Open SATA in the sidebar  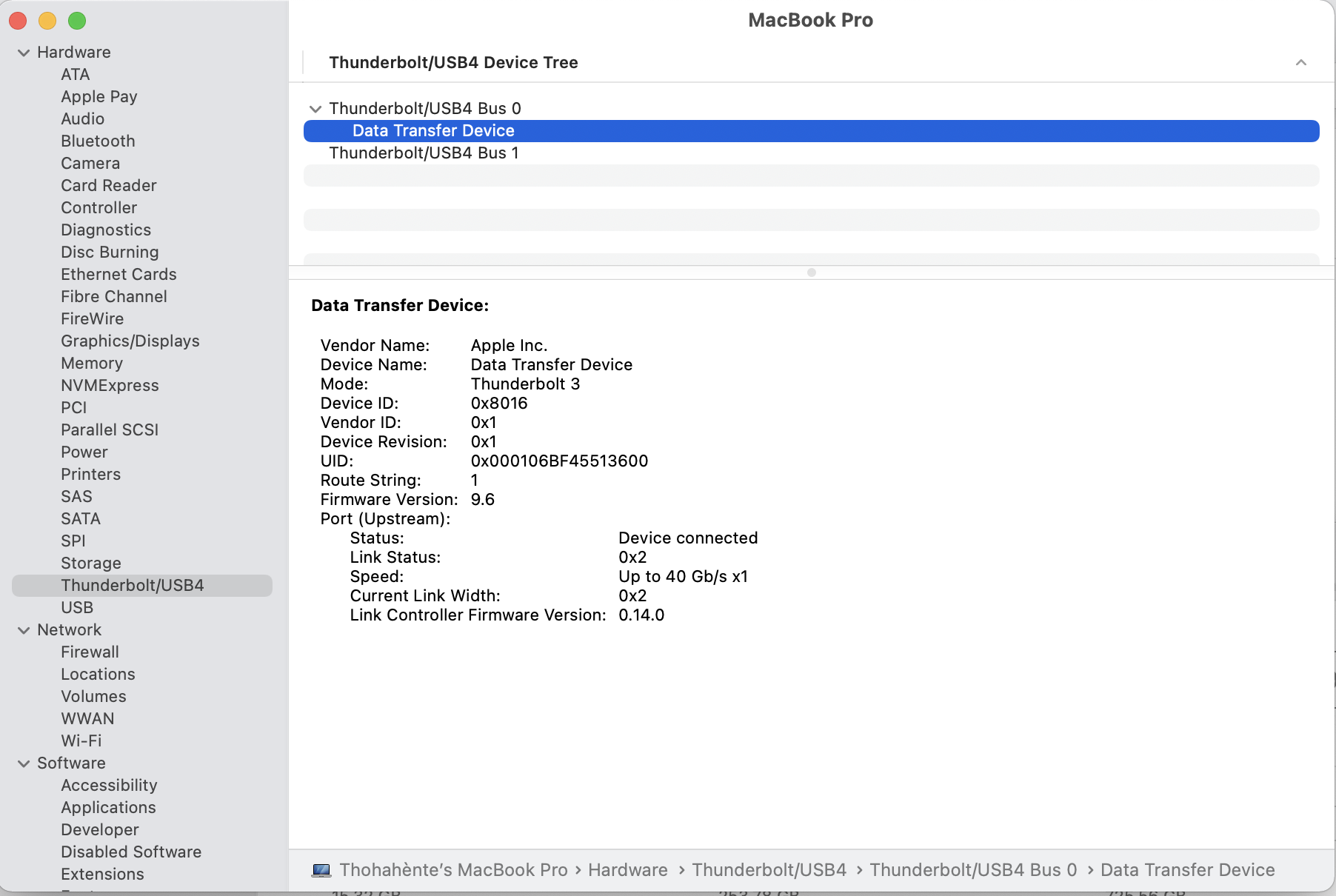click(81, 519)
